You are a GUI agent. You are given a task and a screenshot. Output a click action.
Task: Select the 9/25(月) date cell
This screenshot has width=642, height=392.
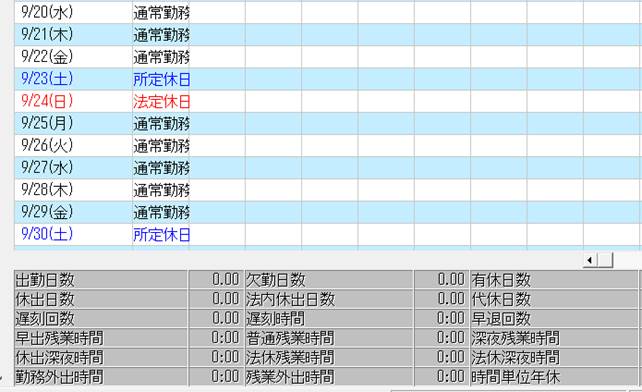coord(73,123)
